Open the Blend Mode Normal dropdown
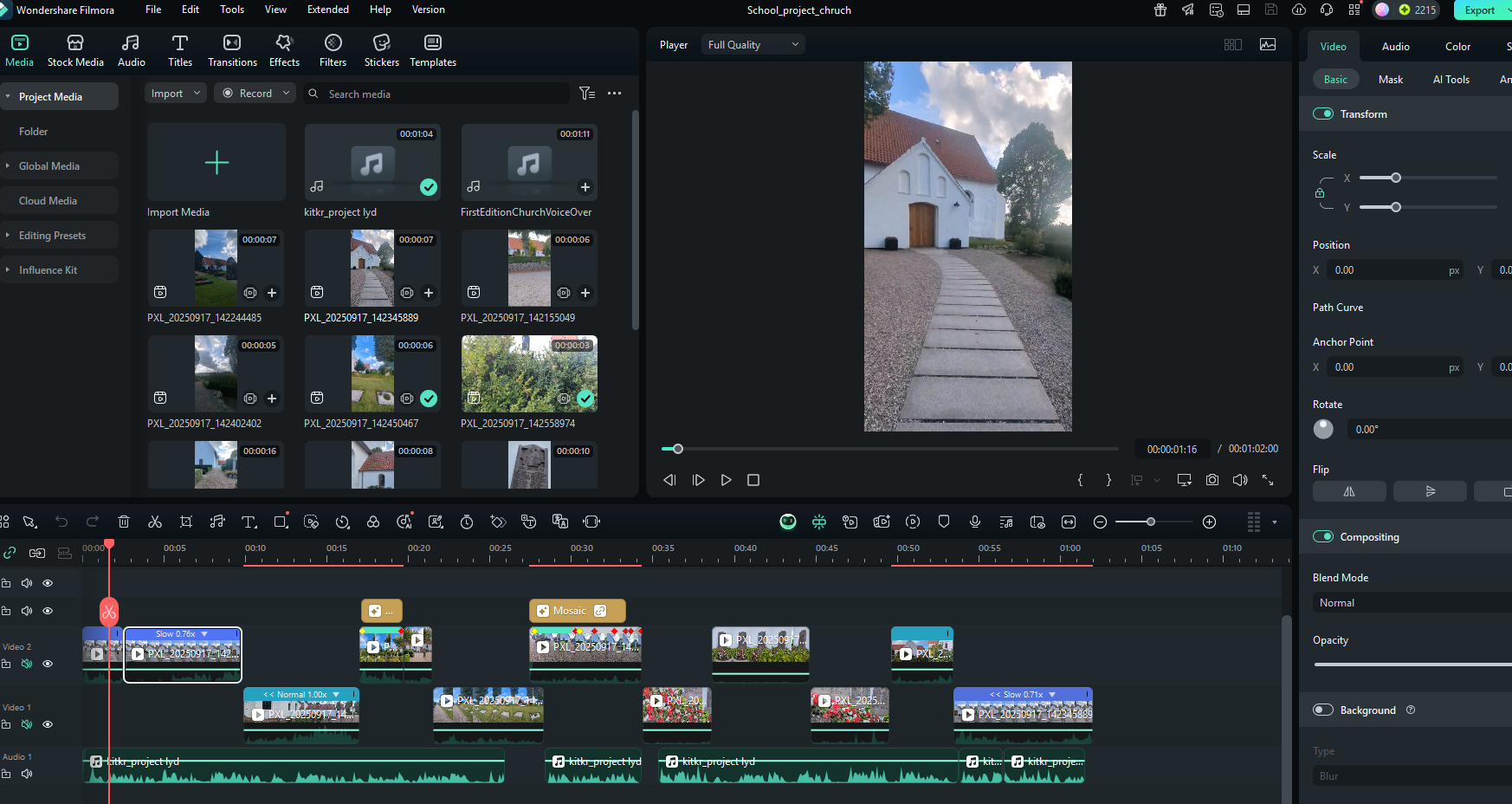The width and height of the screenshot is (1512, 804). (x=1412, y=603)
